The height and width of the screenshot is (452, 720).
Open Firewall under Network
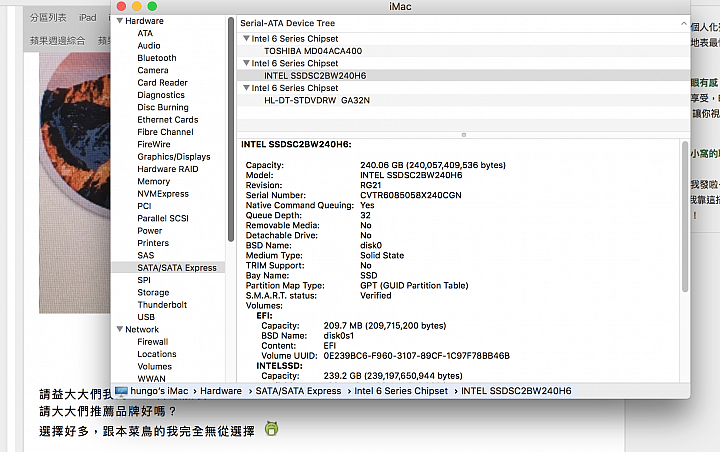[x=152, y=342]
